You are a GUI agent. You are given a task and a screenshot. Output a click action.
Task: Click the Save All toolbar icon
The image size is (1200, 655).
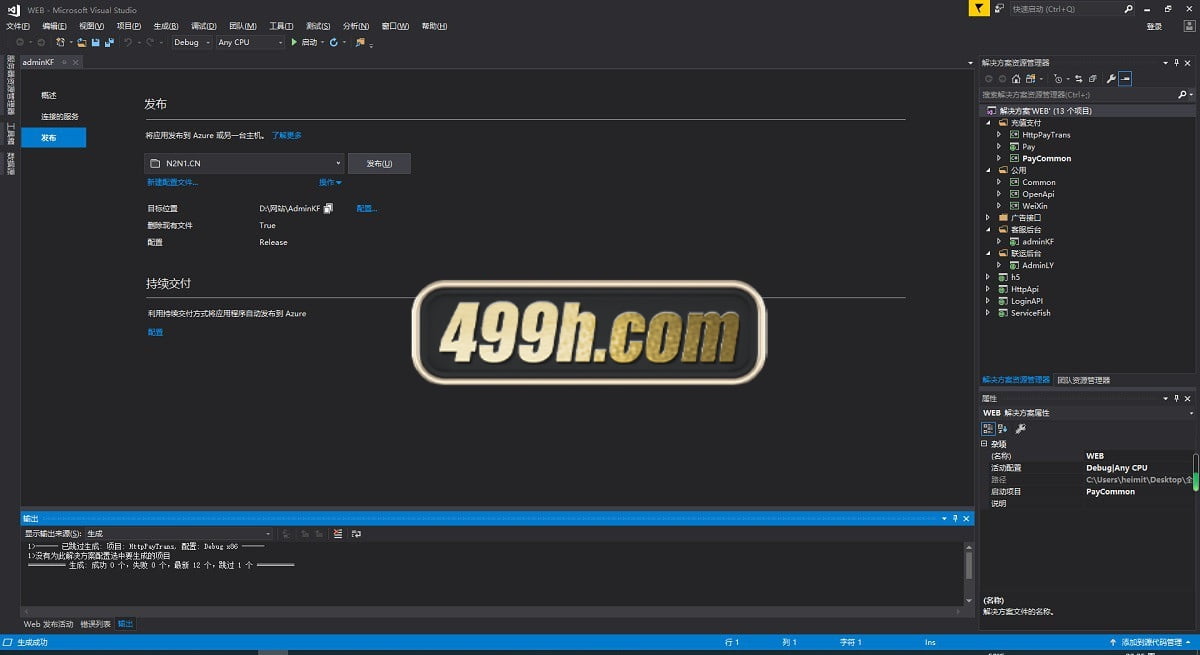108,42
